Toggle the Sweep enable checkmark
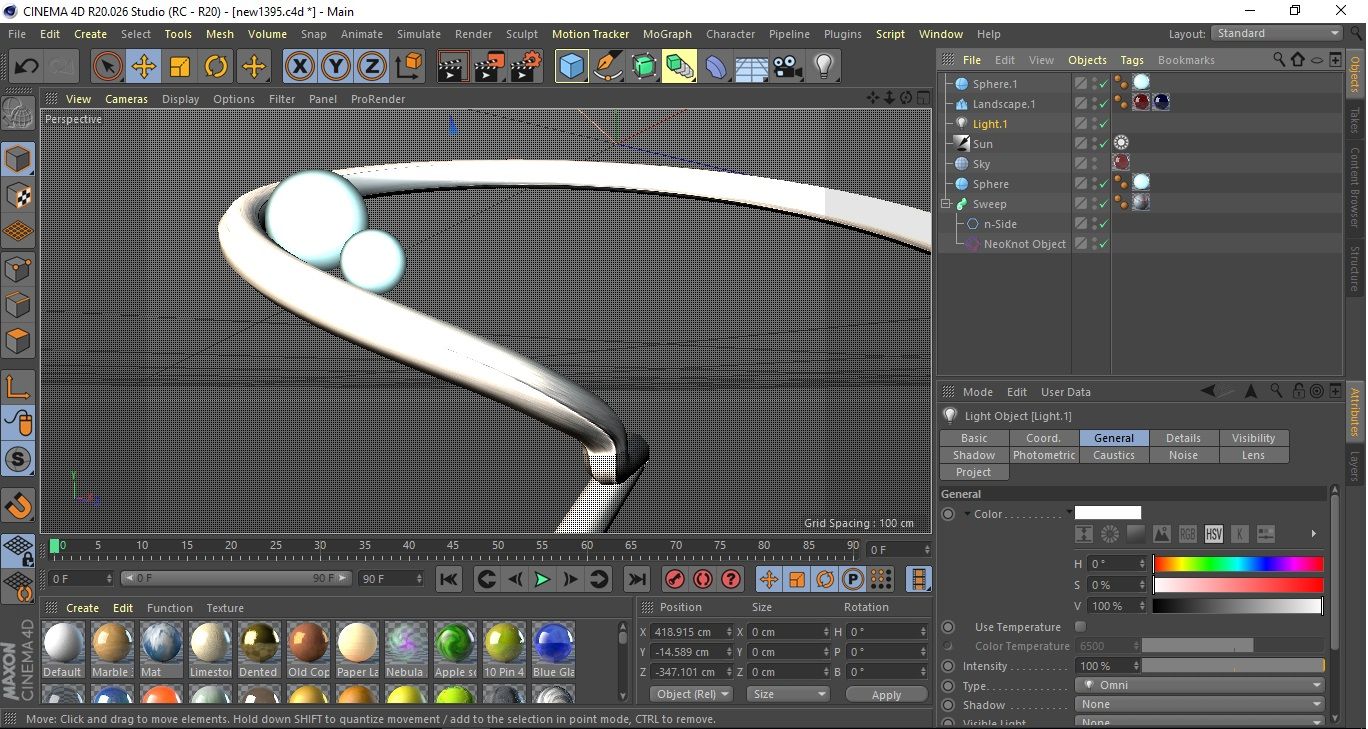This screenshot has width=1368, height=729. pos(1103,204)
